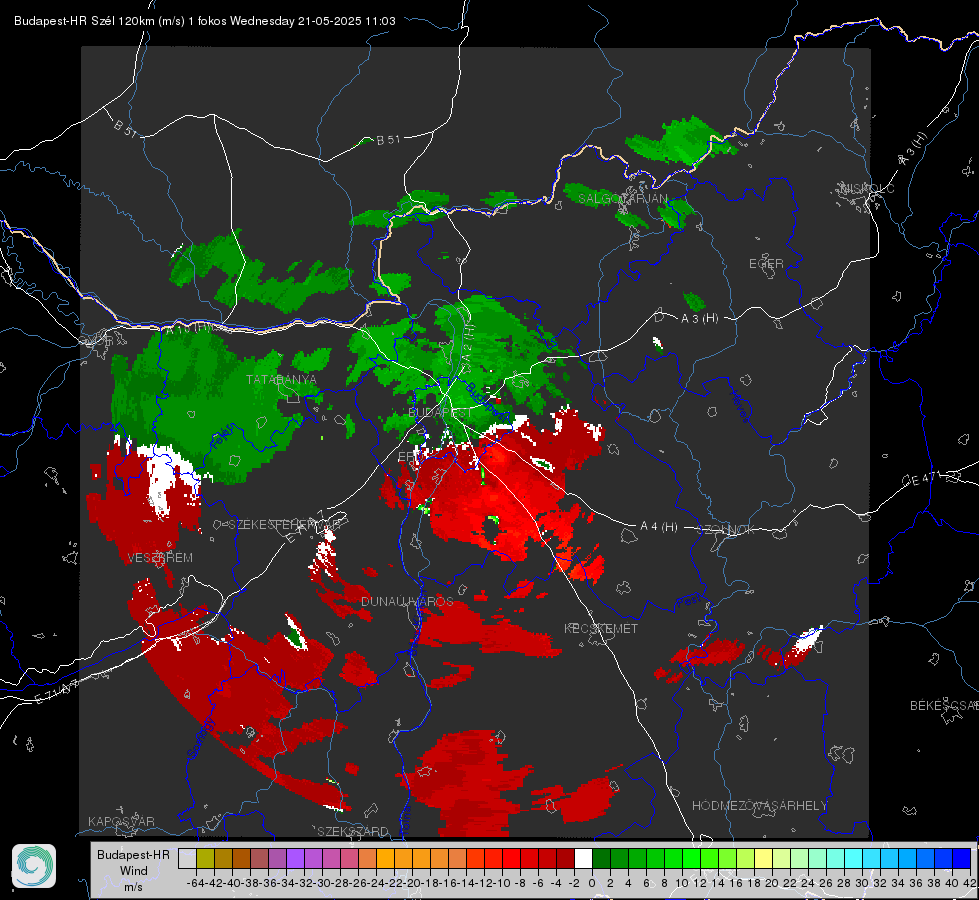Screen dimensions: 979x900
Task: Click the 'Budapest-HR Wind m/s' legend caption
Action: tap(134, 871)
